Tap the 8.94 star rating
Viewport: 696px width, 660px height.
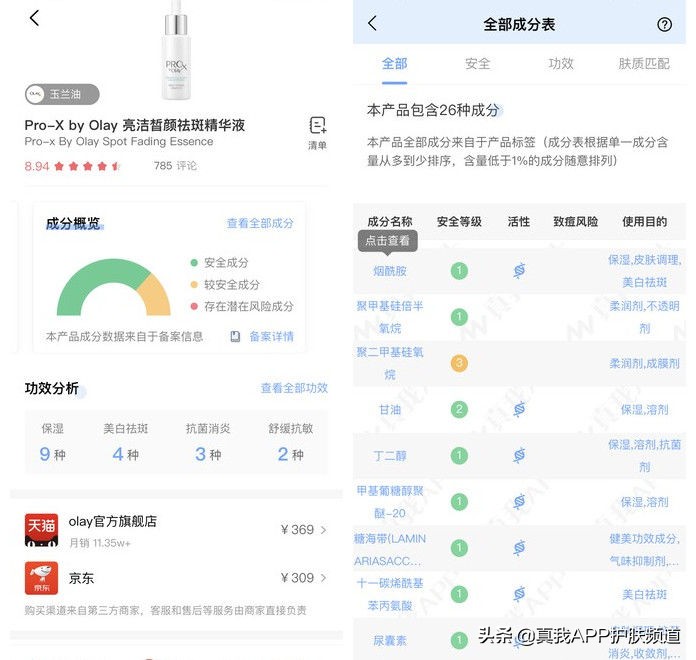(72, 166)
